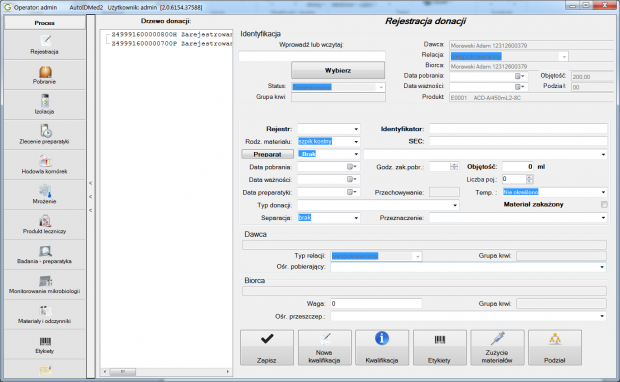This screenshot has height=382, width=620.
Task: Click Kwalifikacja info icon button
Action: [382, 348]
